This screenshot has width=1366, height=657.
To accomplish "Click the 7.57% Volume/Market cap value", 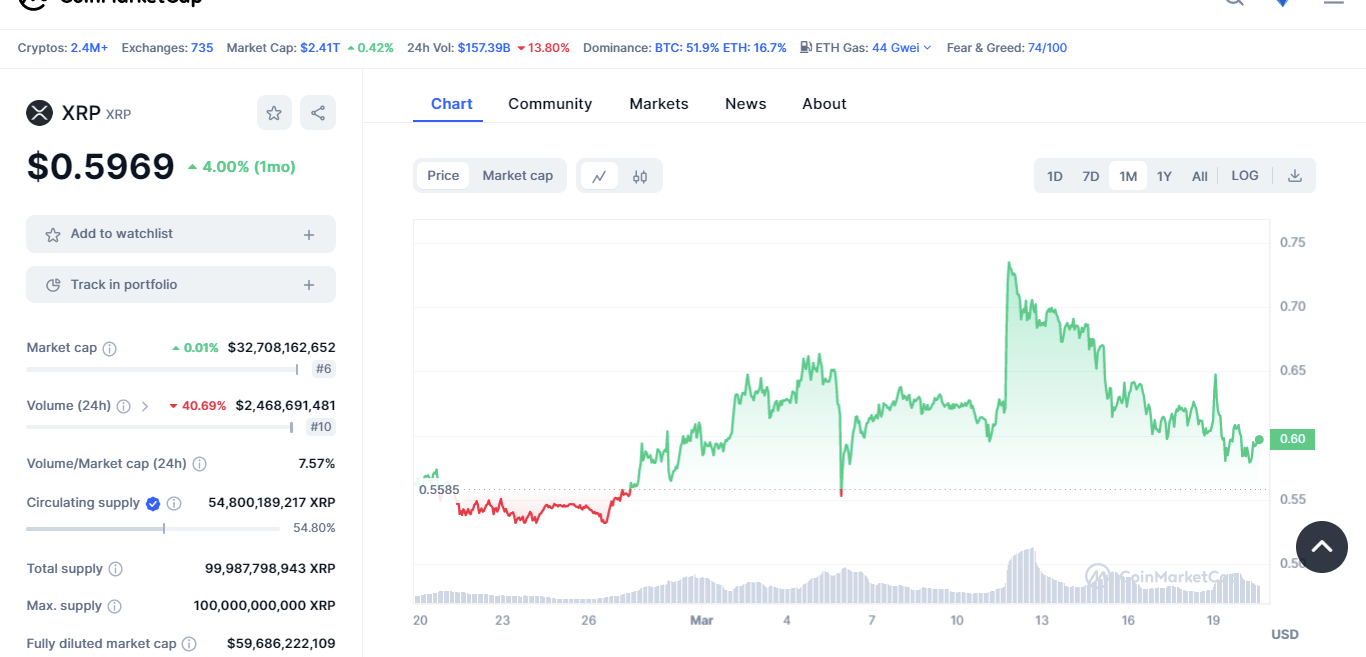I will [317, 464].
